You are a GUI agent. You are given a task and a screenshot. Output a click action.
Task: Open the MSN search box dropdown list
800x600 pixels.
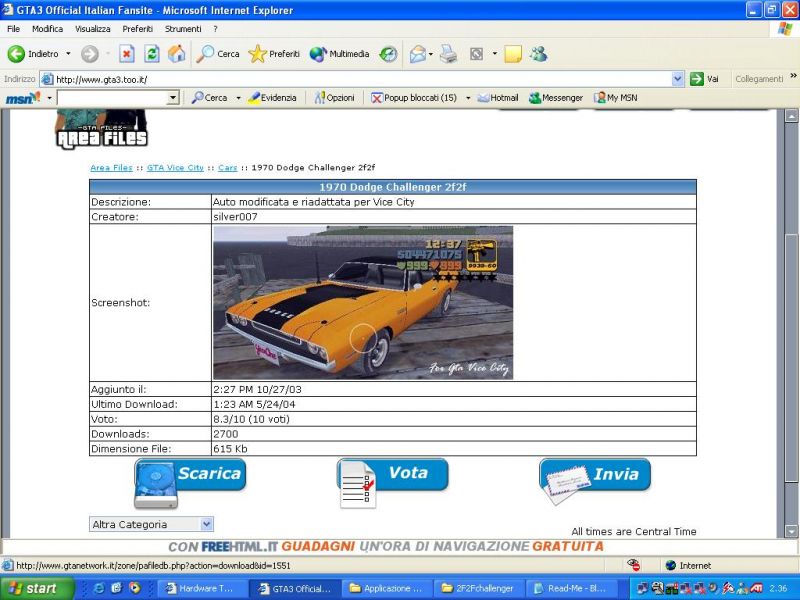pyautogui.click(x=173, y=97)
